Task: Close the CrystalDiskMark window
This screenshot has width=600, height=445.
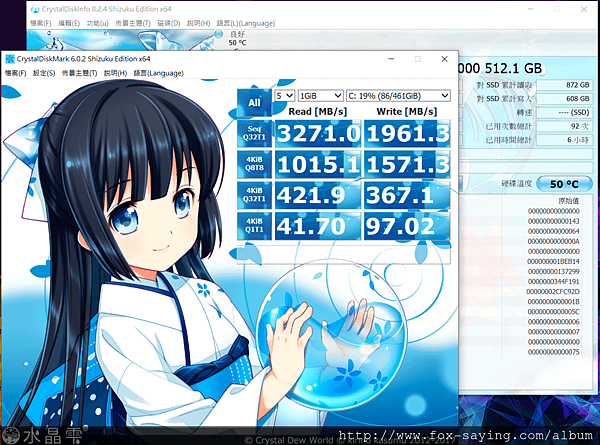Action: tap(444, 59)
